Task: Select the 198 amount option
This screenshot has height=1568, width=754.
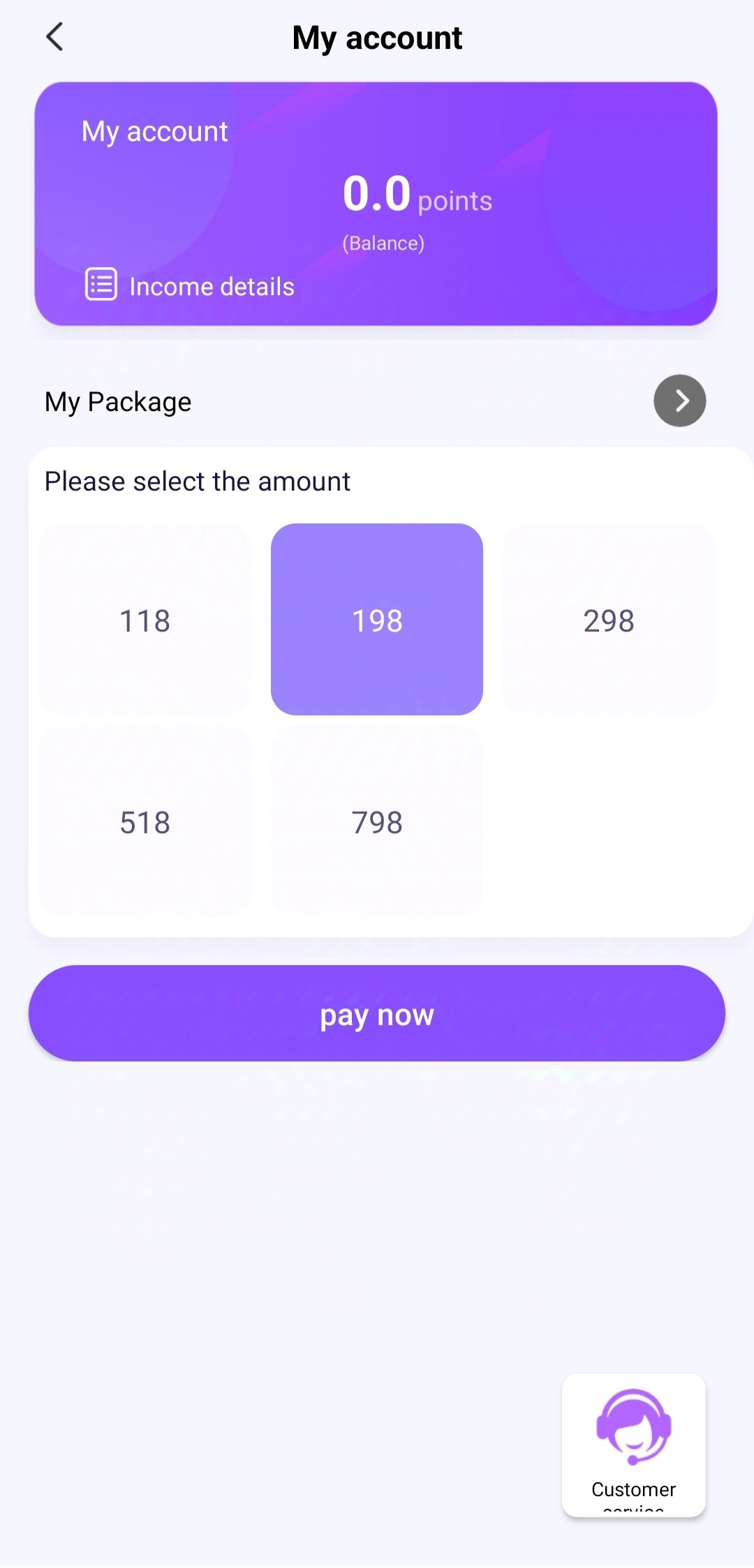Action: tap(377, 620)
